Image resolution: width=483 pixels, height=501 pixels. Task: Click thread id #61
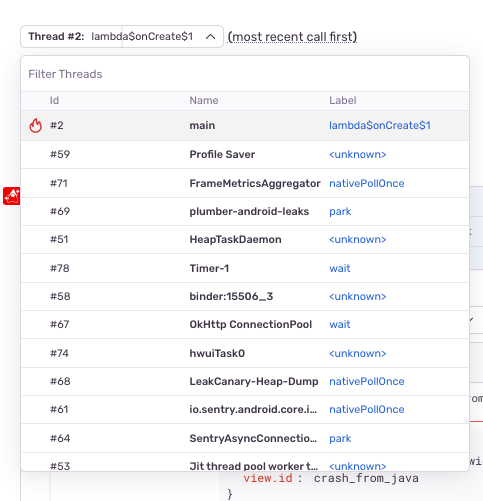coord(59,409)
